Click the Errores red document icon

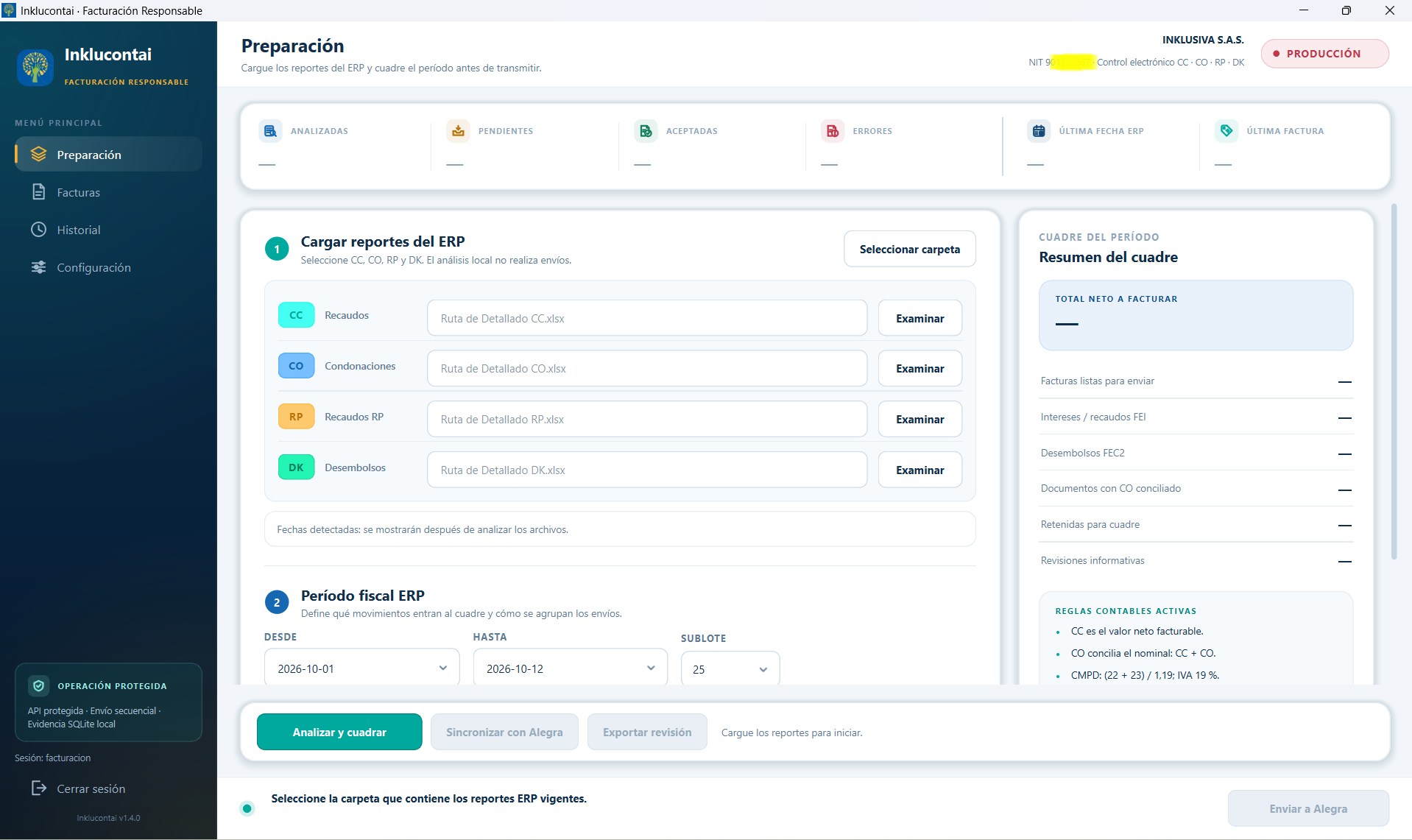[833, 131]
